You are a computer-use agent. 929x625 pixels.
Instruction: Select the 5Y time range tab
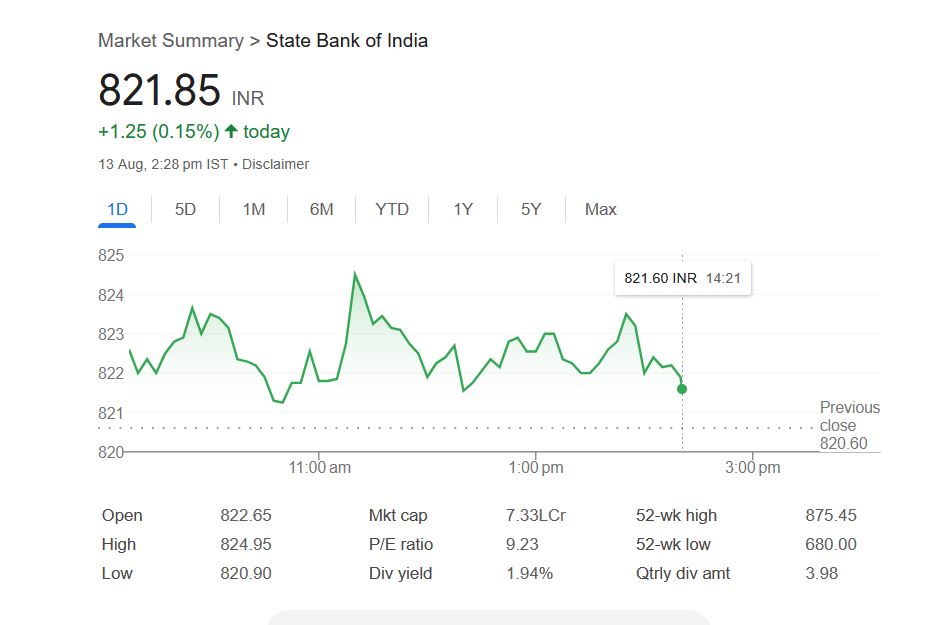click(x=531, y=209)
